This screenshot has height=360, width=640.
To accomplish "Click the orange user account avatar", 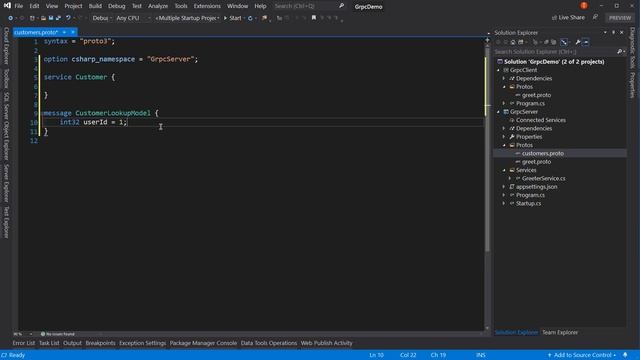I will click(584, 6).
